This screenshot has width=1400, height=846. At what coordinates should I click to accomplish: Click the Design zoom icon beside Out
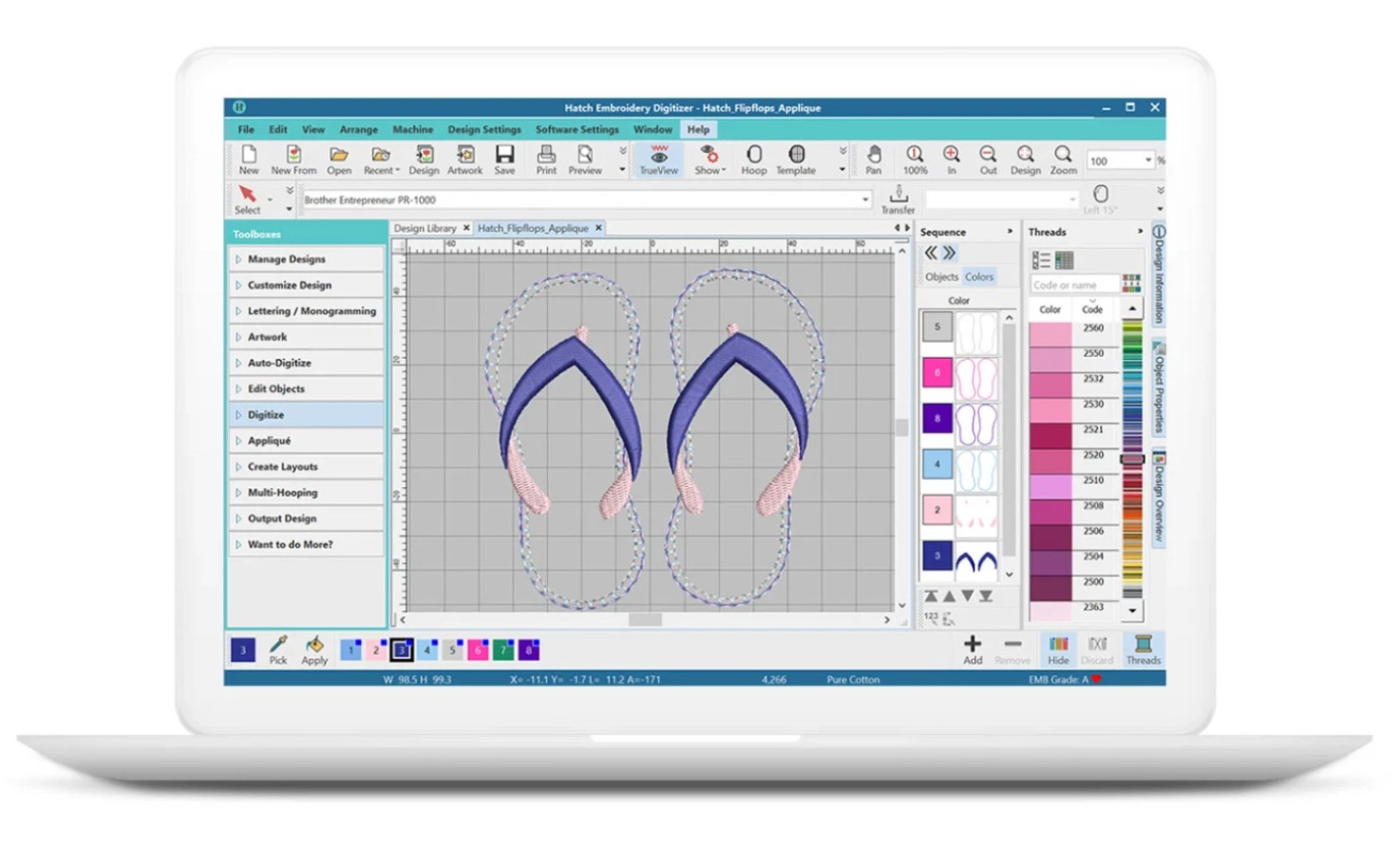[1026, 159]
